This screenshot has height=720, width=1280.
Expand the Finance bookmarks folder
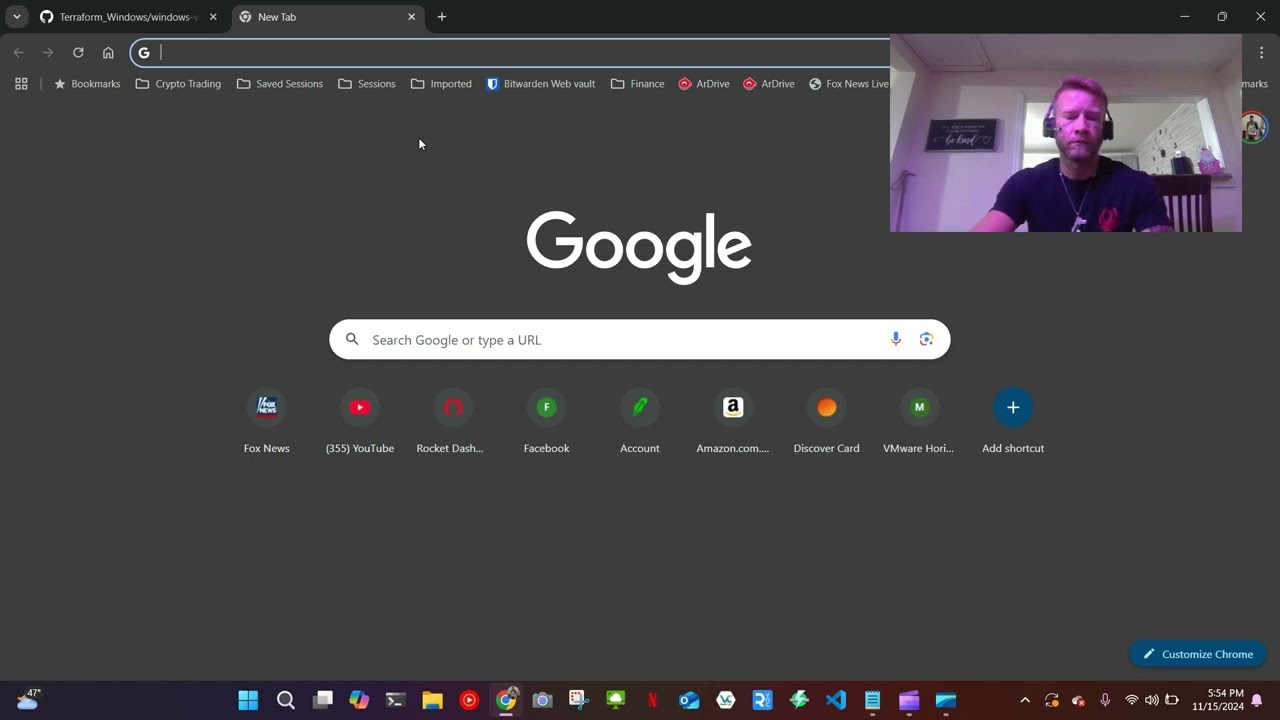click(637, 84)
